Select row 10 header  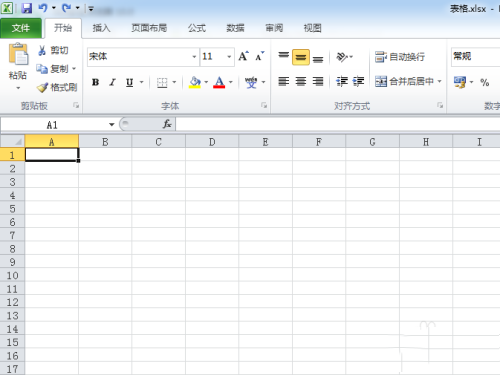coord(12,275)
